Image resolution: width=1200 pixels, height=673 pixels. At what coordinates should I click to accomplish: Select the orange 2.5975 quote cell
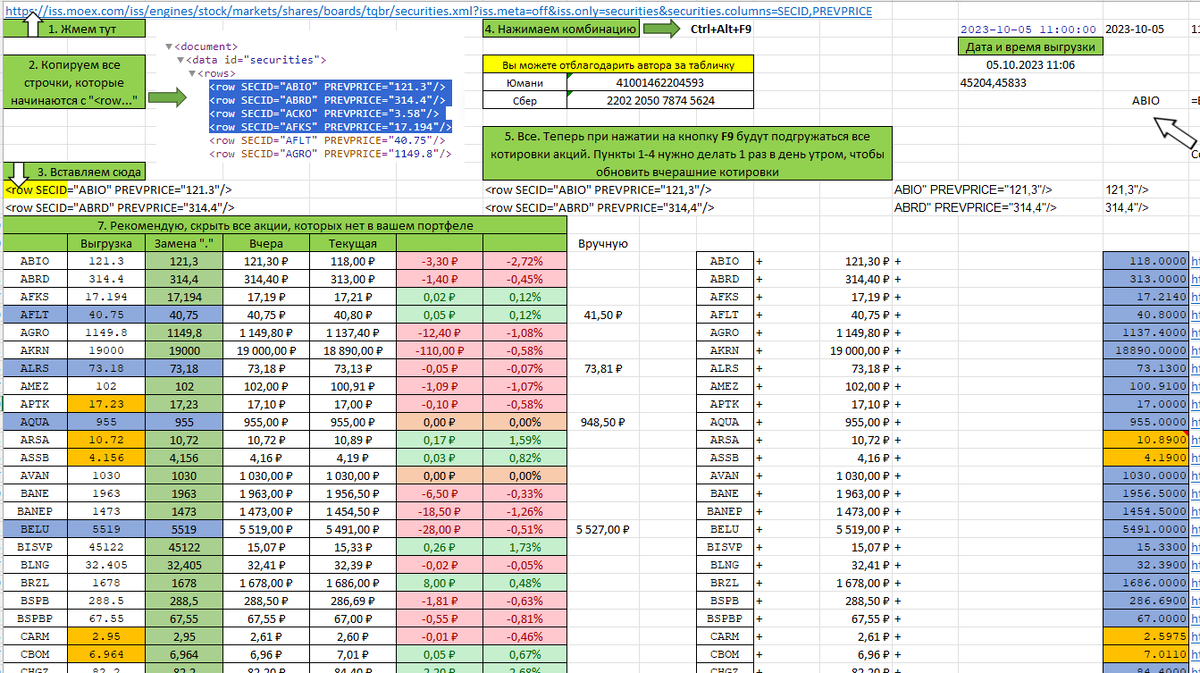coord(1147,636)
